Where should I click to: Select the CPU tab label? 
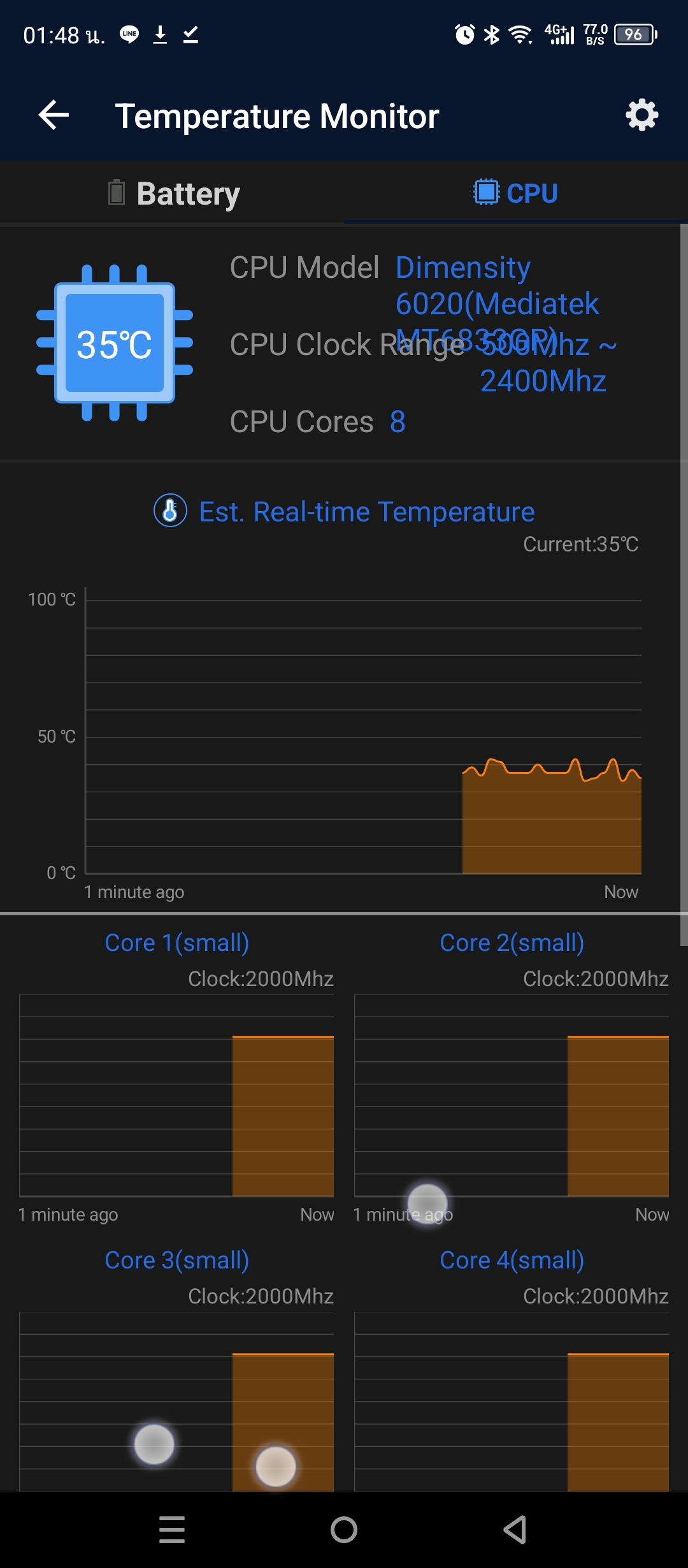(x=532, y=193)
